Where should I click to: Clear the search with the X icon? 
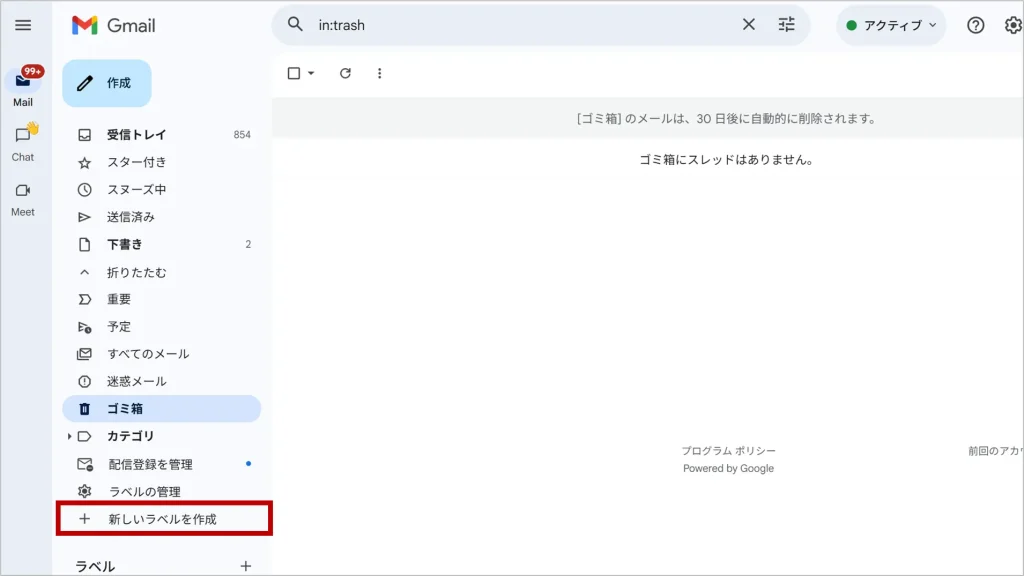pyautogui.click(x=748, y=25)
